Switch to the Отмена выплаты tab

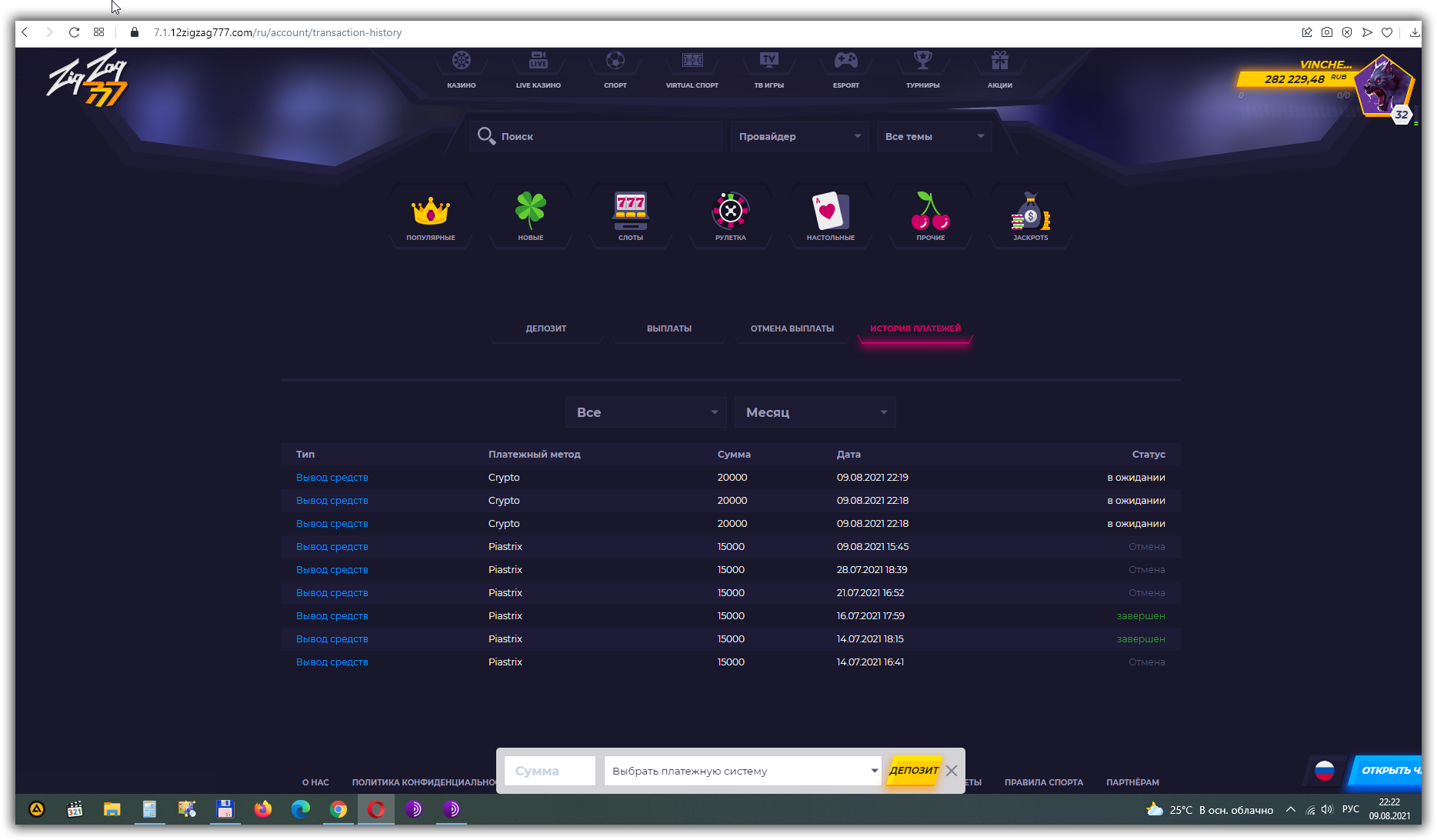pyautogui.click(x=792, y=328)
